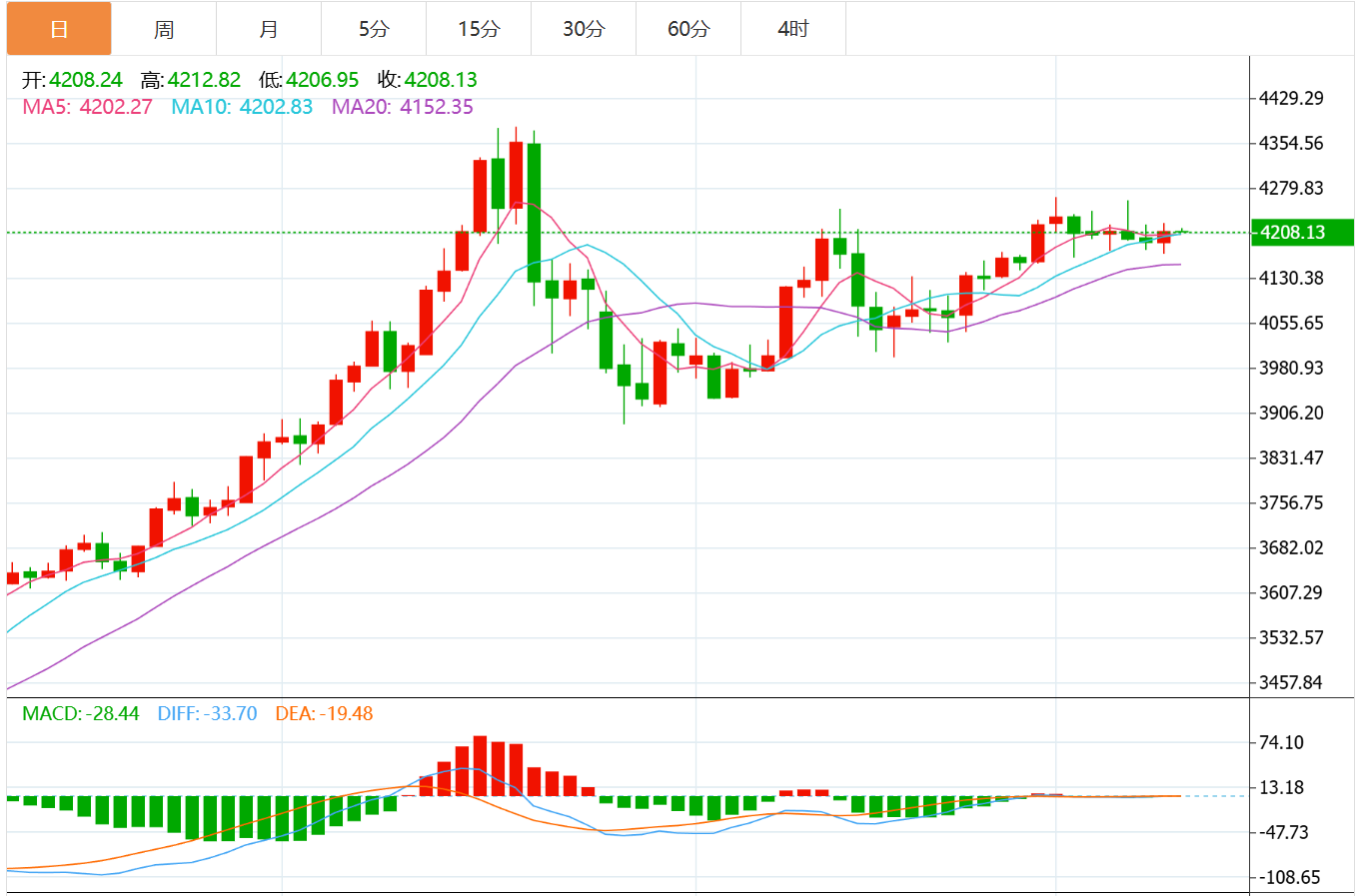Viewport: 1370px width, 896px height.
Task: Show the 30分 interval chart
Action: [x=584, y=29]
